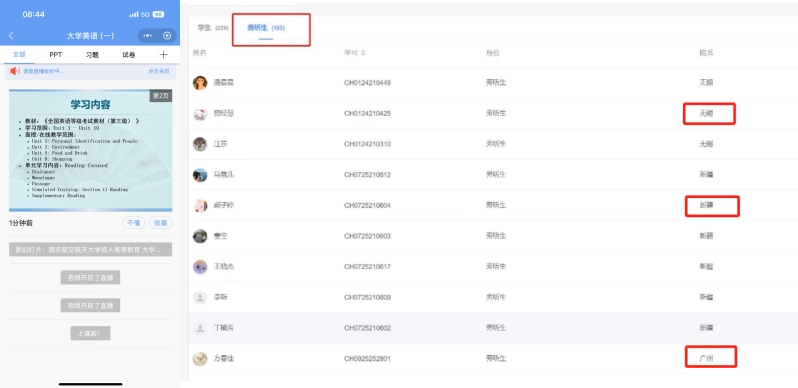Click the red speaker live-audio icon
798x388 pixels.
tap(15, 71)
